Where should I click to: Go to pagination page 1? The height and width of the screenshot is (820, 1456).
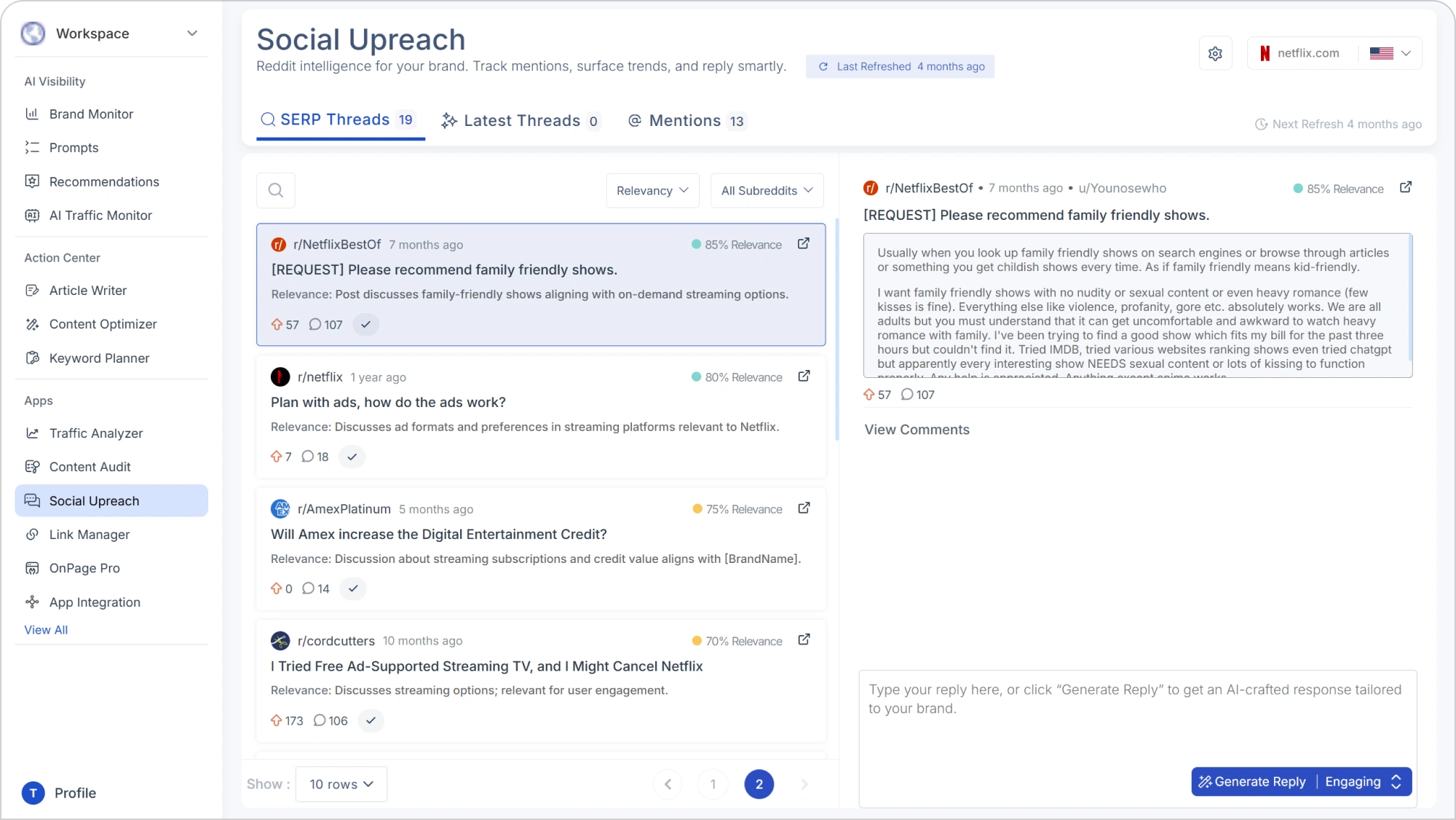coord(713,784)
